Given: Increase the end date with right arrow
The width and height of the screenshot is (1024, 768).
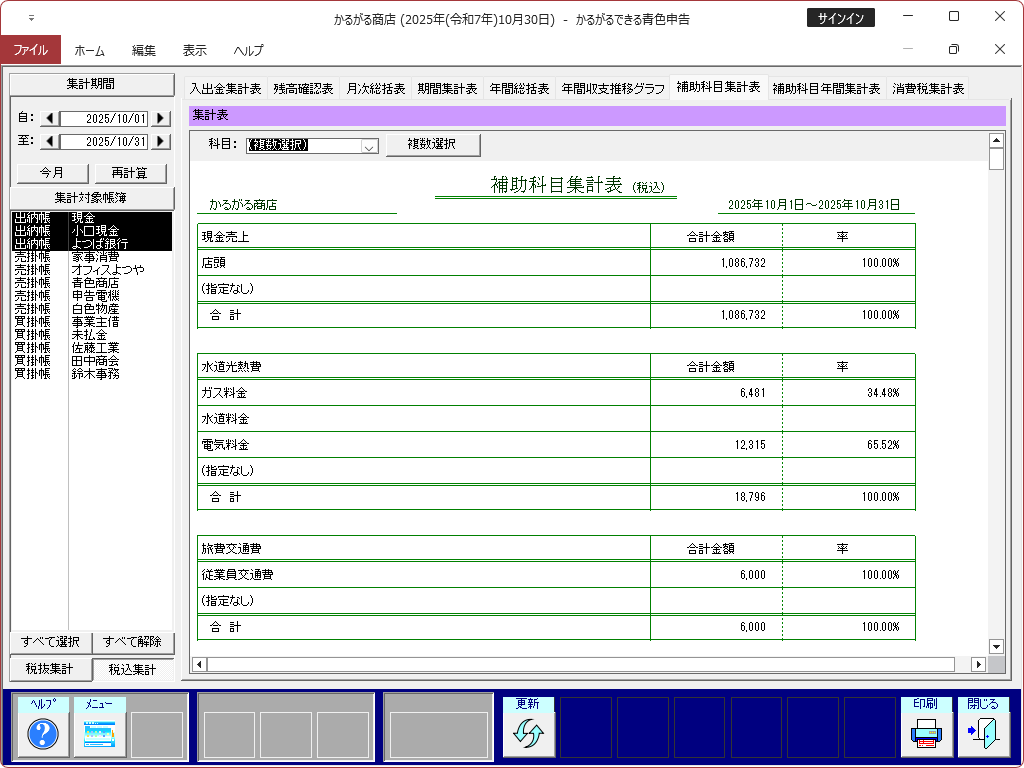Looking at the screenshot, I should (160, 142).
